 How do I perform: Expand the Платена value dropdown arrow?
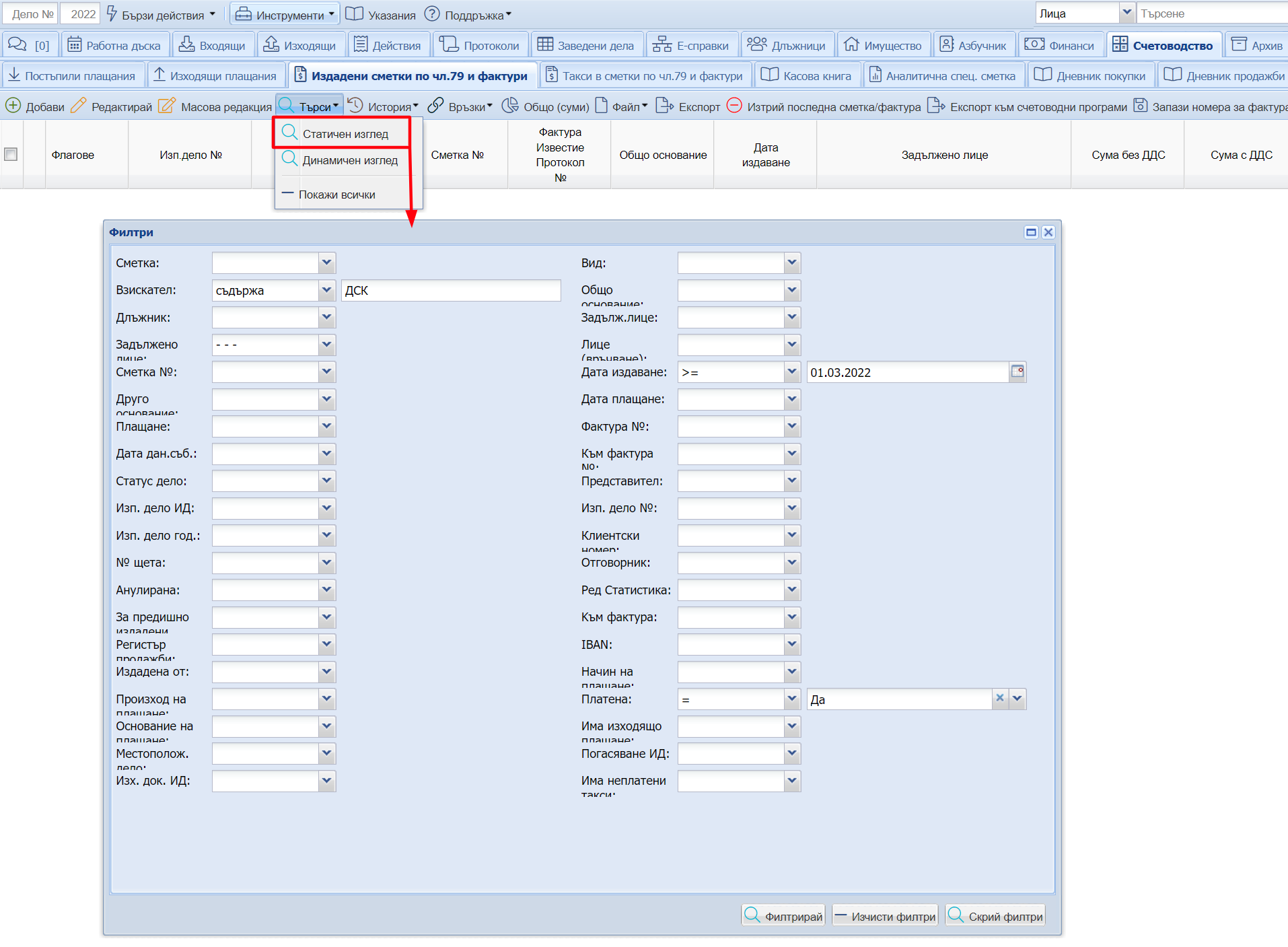(1017, 699)
